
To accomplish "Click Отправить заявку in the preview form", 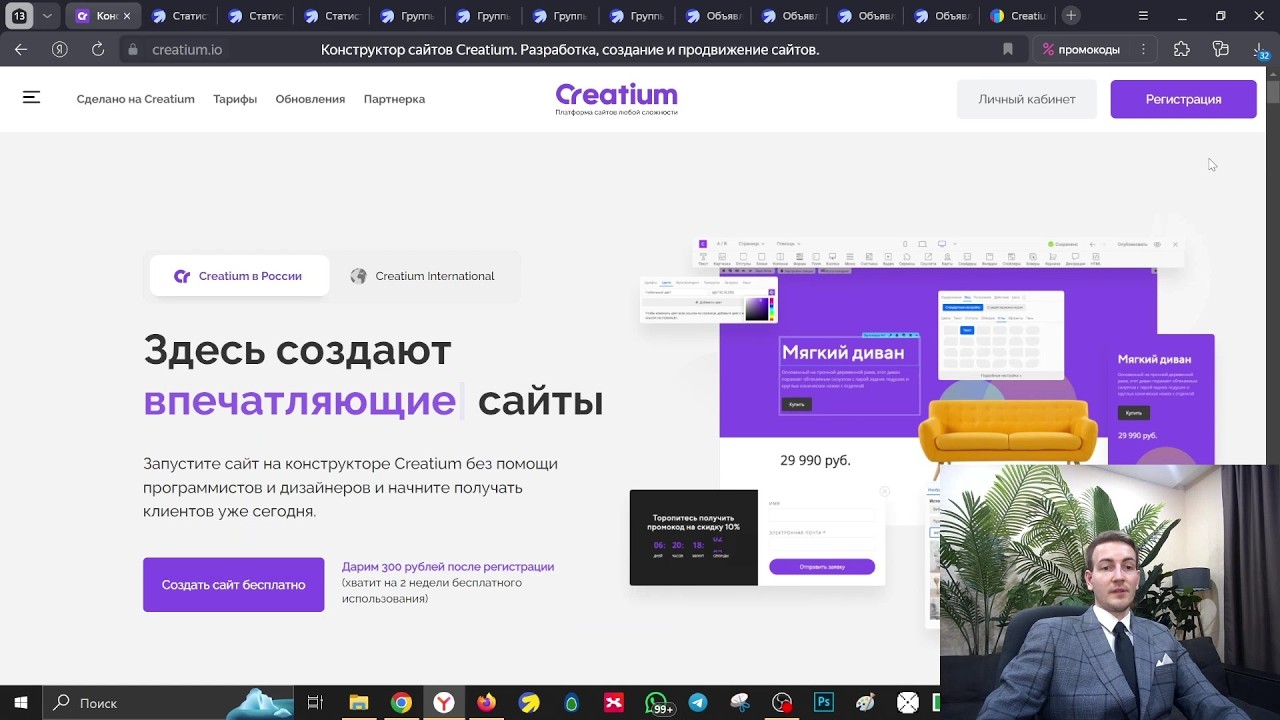I will click(822, 567).
